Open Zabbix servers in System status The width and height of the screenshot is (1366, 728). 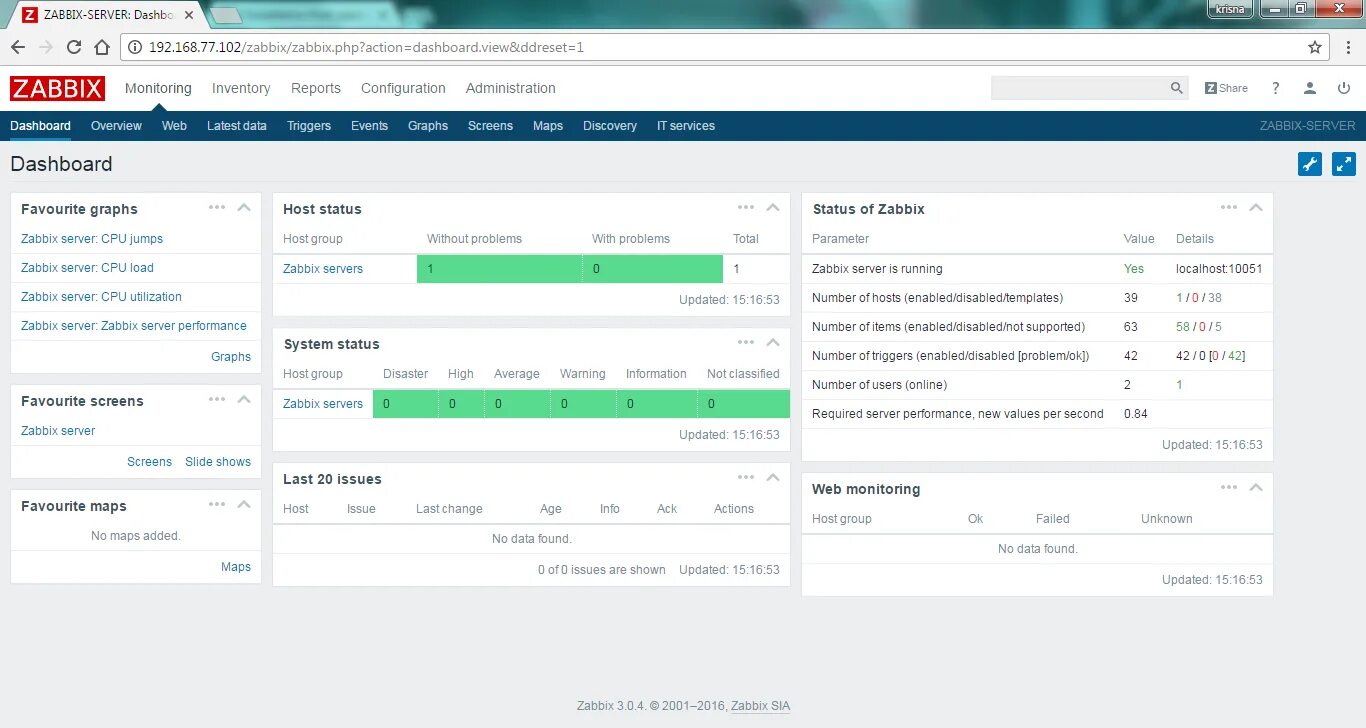tap(323, 404)
